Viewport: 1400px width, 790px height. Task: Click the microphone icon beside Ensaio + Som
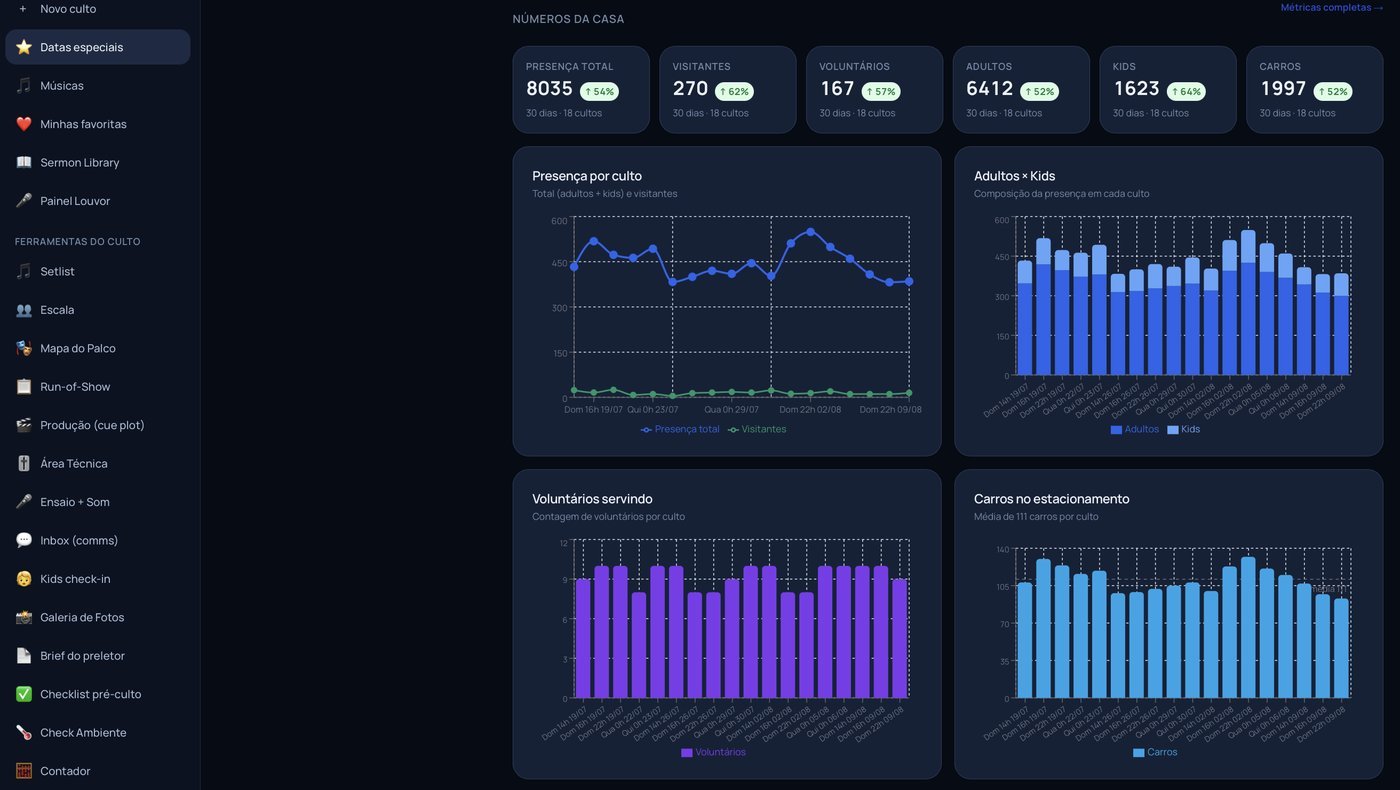pyautogui.click(x=24, y=502)
